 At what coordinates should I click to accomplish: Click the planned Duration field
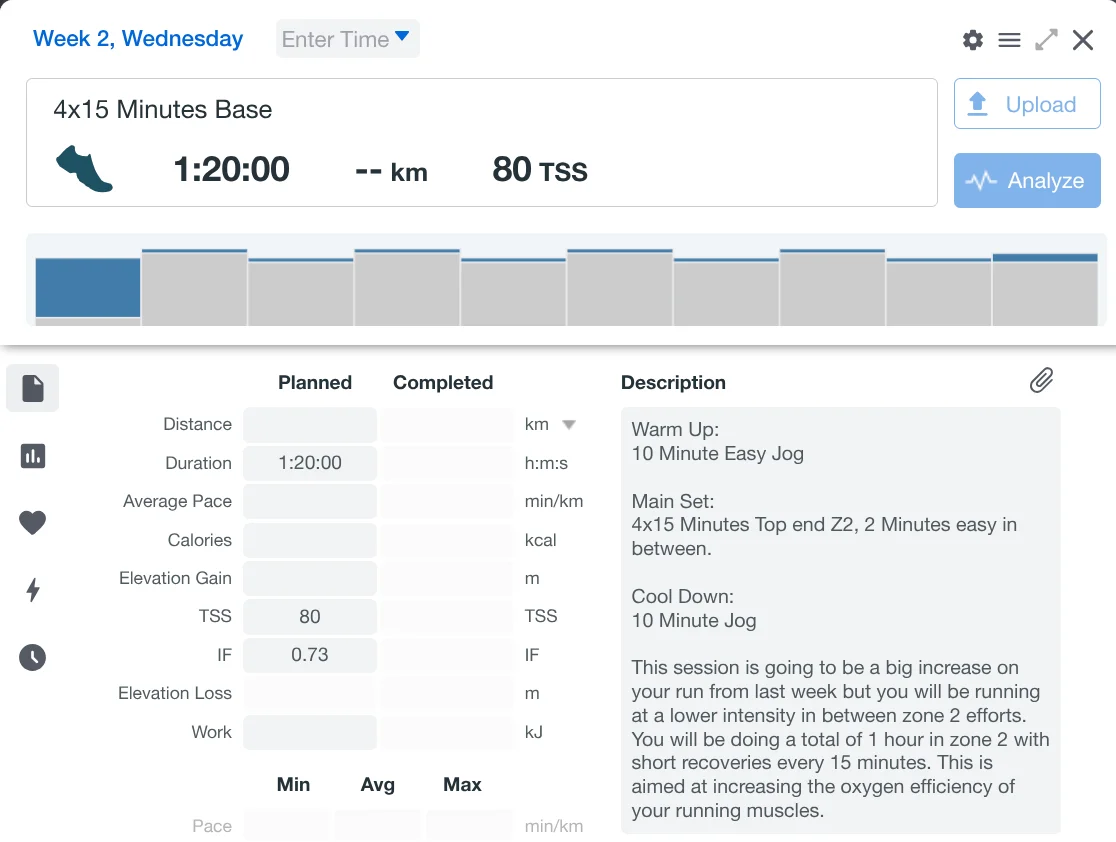[x=310, y=463]
